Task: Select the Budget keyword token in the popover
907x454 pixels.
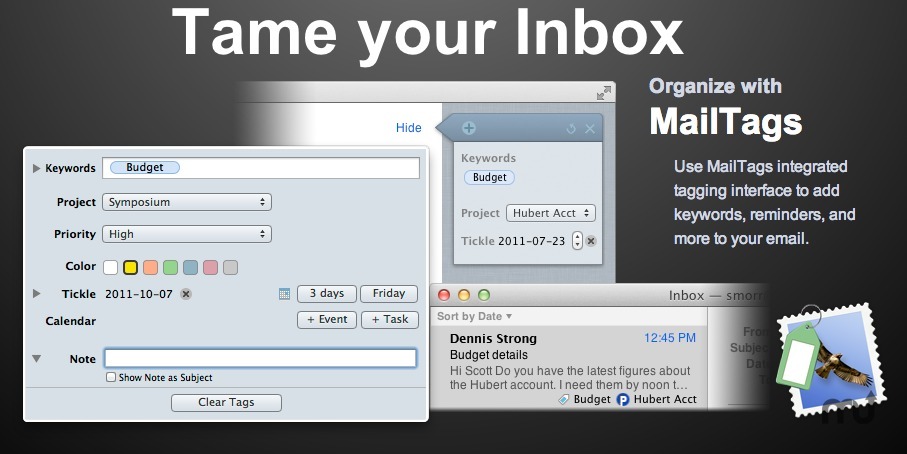Action: click(489, 178)
